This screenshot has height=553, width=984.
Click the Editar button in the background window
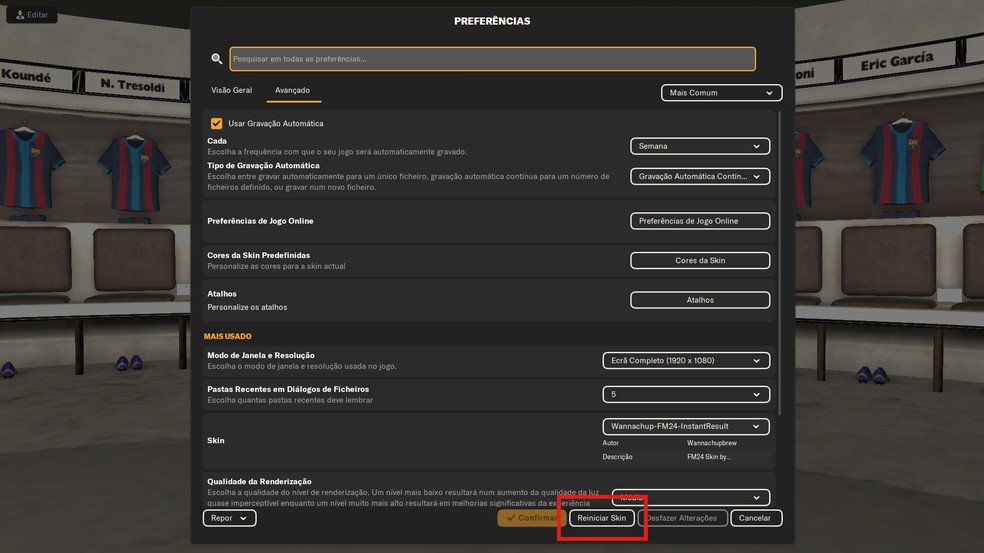pos(32,14)
